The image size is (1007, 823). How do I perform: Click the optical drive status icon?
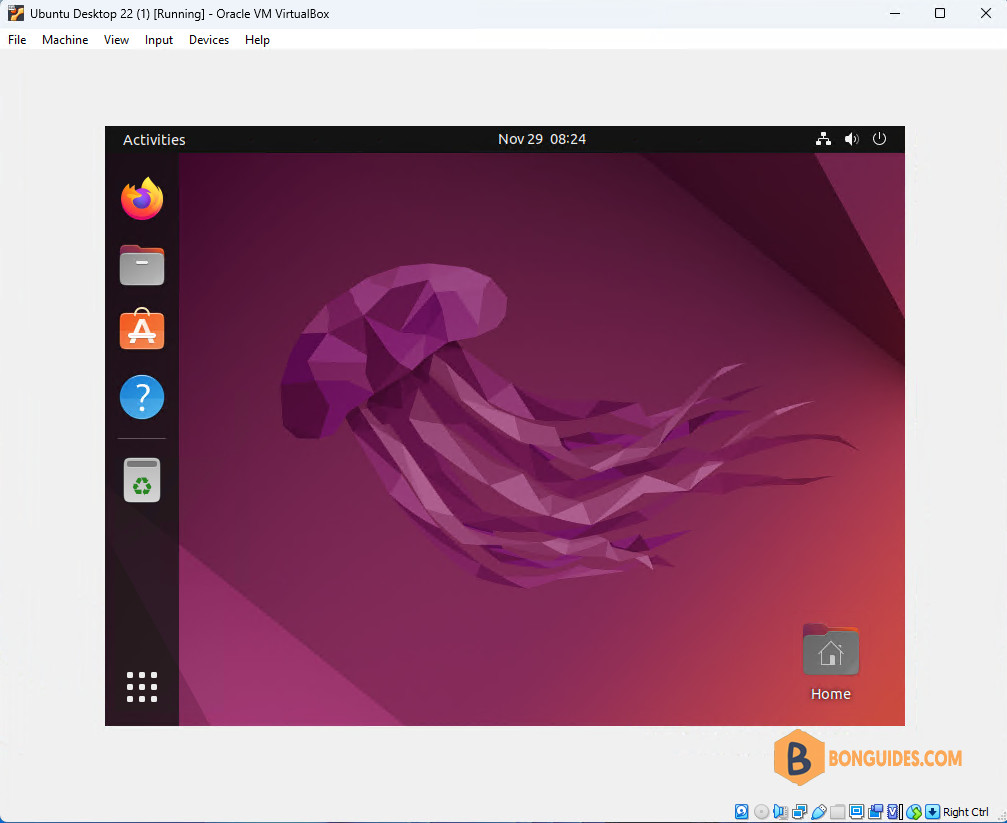[762, 811]
